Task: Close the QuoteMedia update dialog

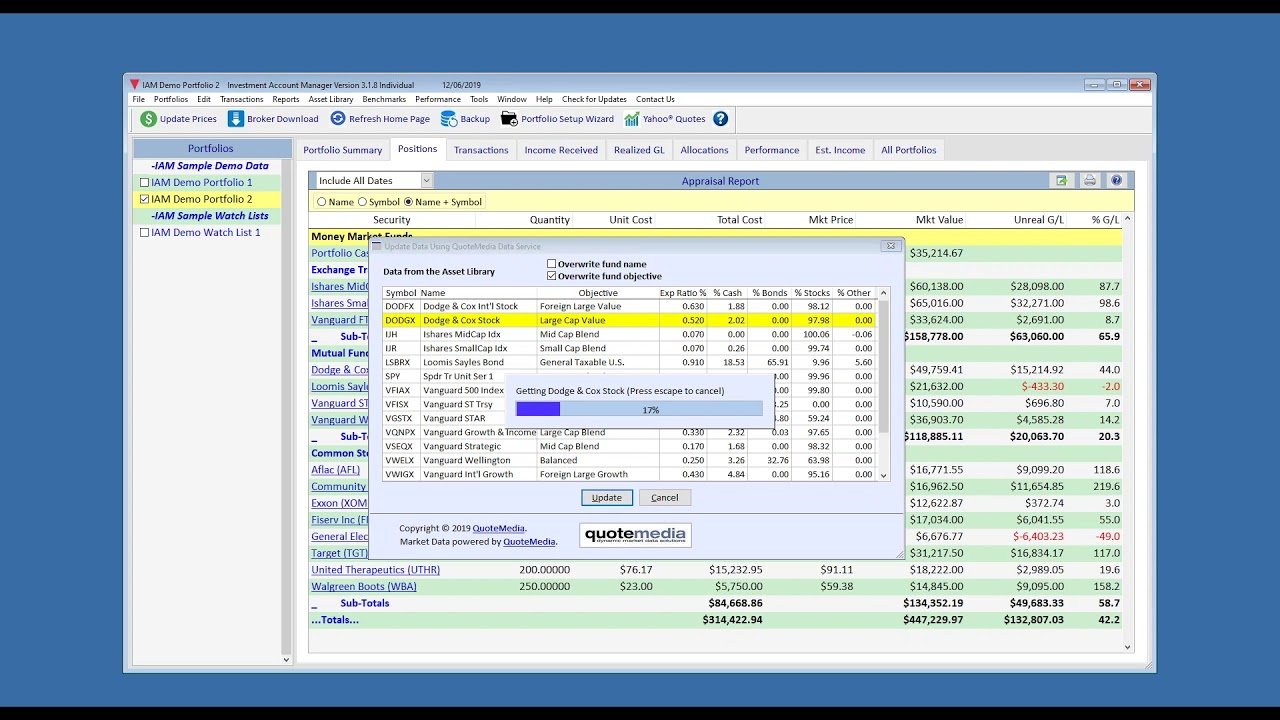Action: click(x=890, y=246)
